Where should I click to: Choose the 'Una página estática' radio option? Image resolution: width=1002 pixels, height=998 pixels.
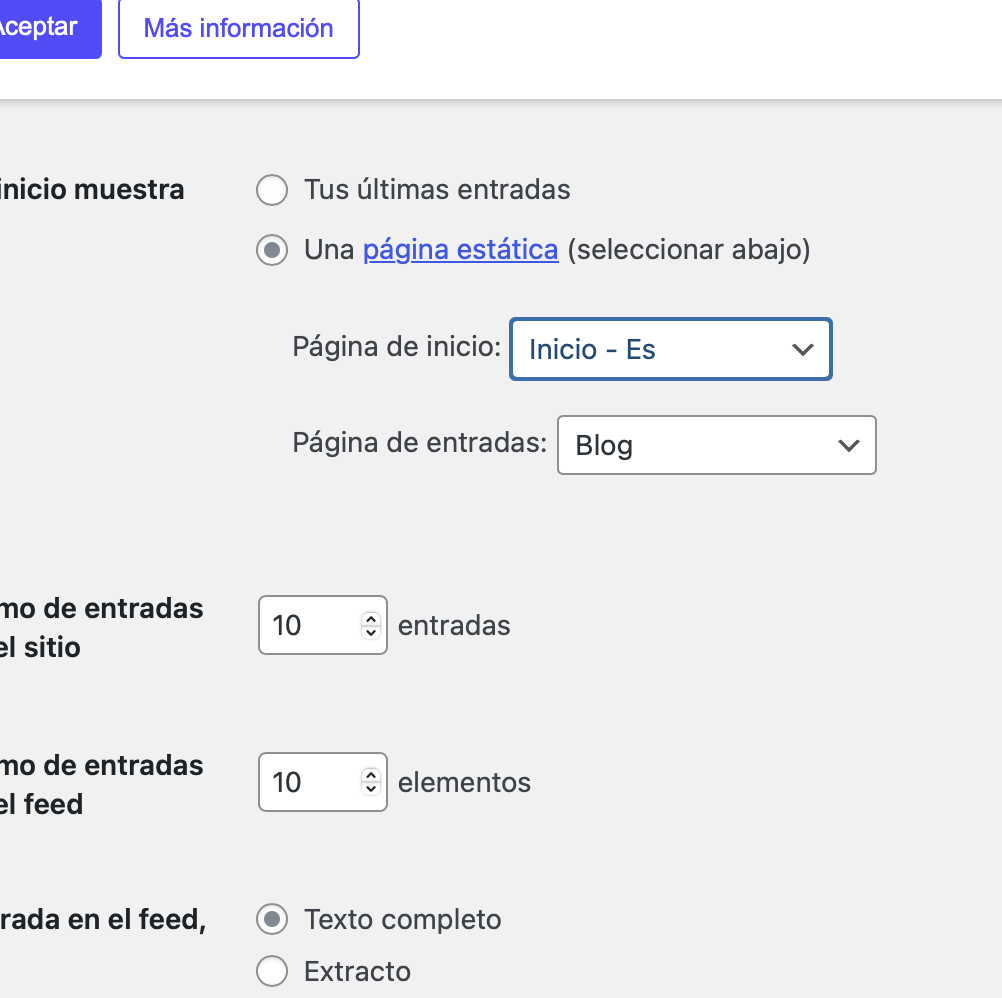point(272,250)
